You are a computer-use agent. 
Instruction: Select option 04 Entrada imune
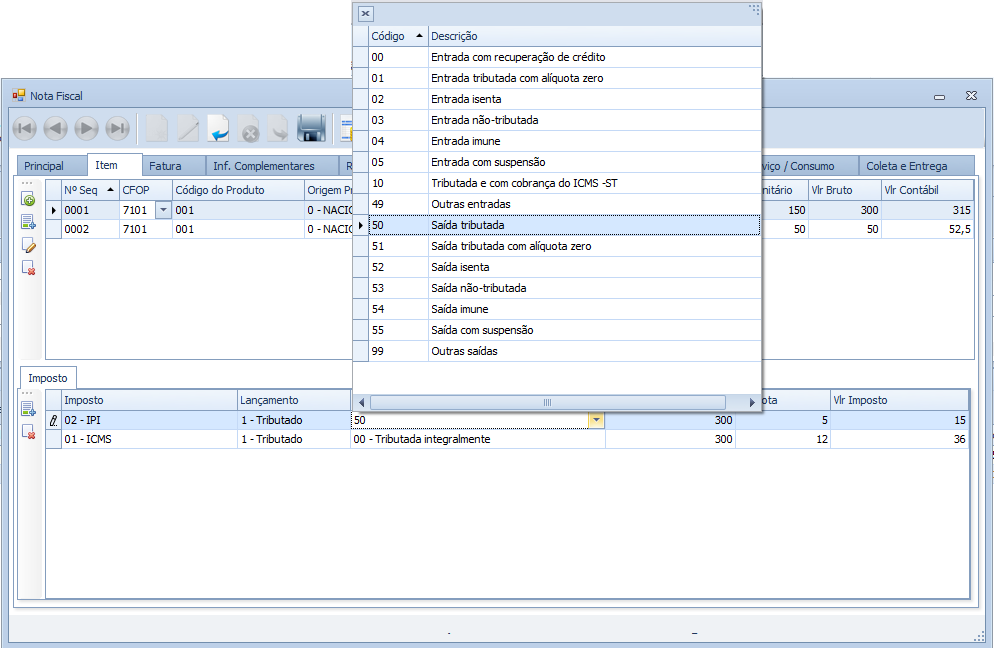click(x=564, y=141)
